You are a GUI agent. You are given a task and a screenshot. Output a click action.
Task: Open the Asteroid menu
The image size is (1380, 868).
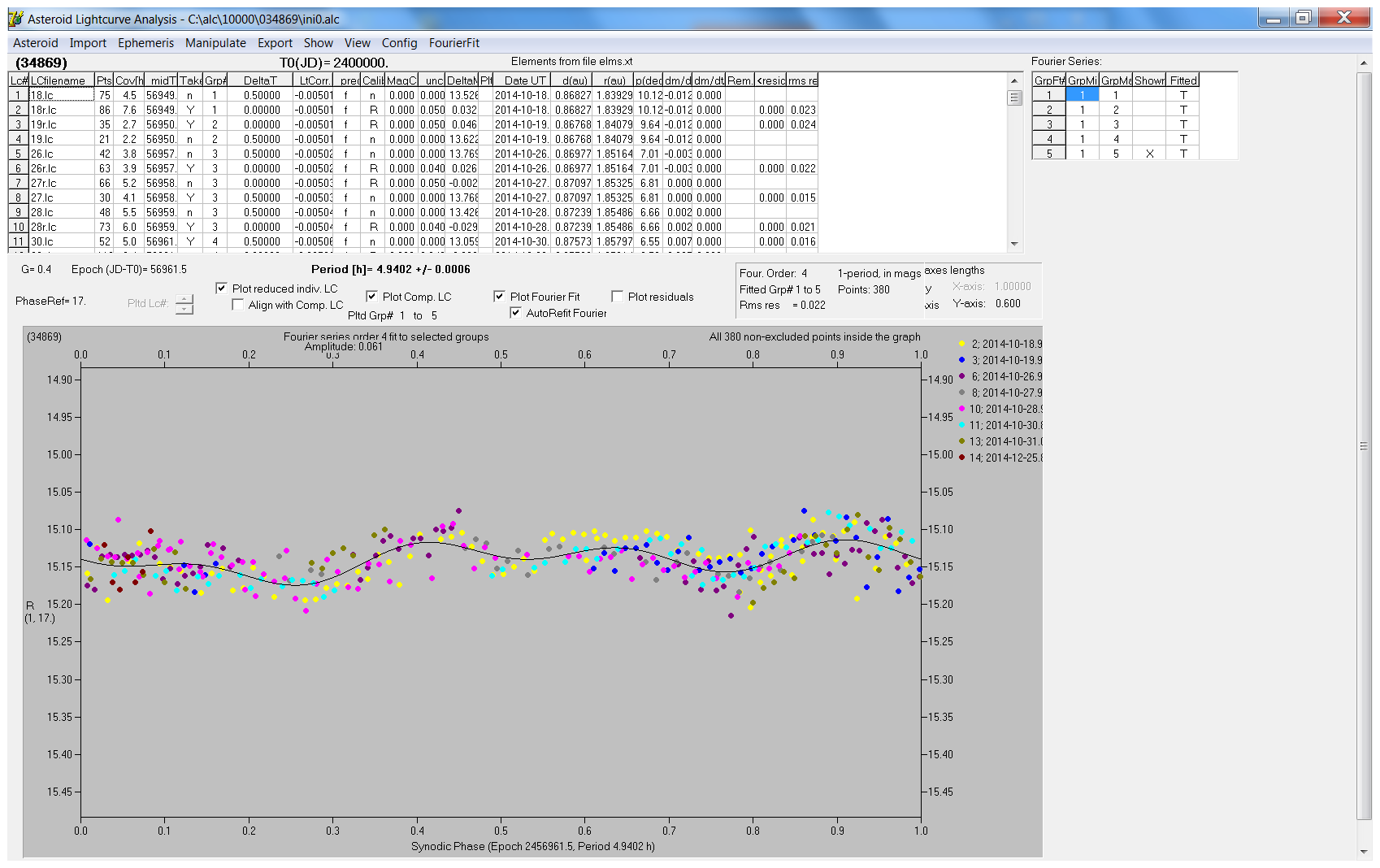(36, 43)
